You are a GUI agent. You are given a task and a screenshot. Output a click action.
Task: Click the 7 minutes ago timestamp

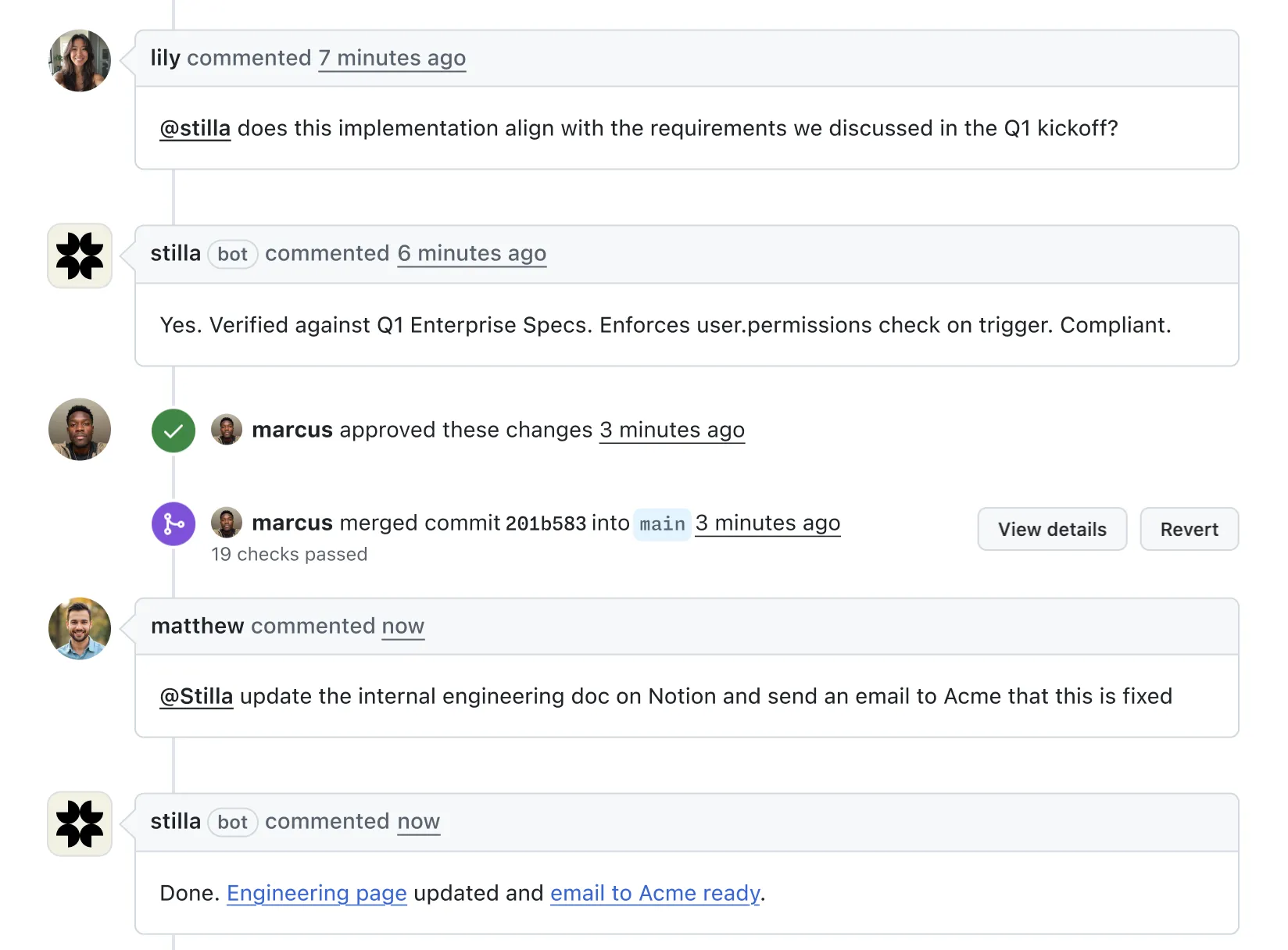[x=392, y=58]
